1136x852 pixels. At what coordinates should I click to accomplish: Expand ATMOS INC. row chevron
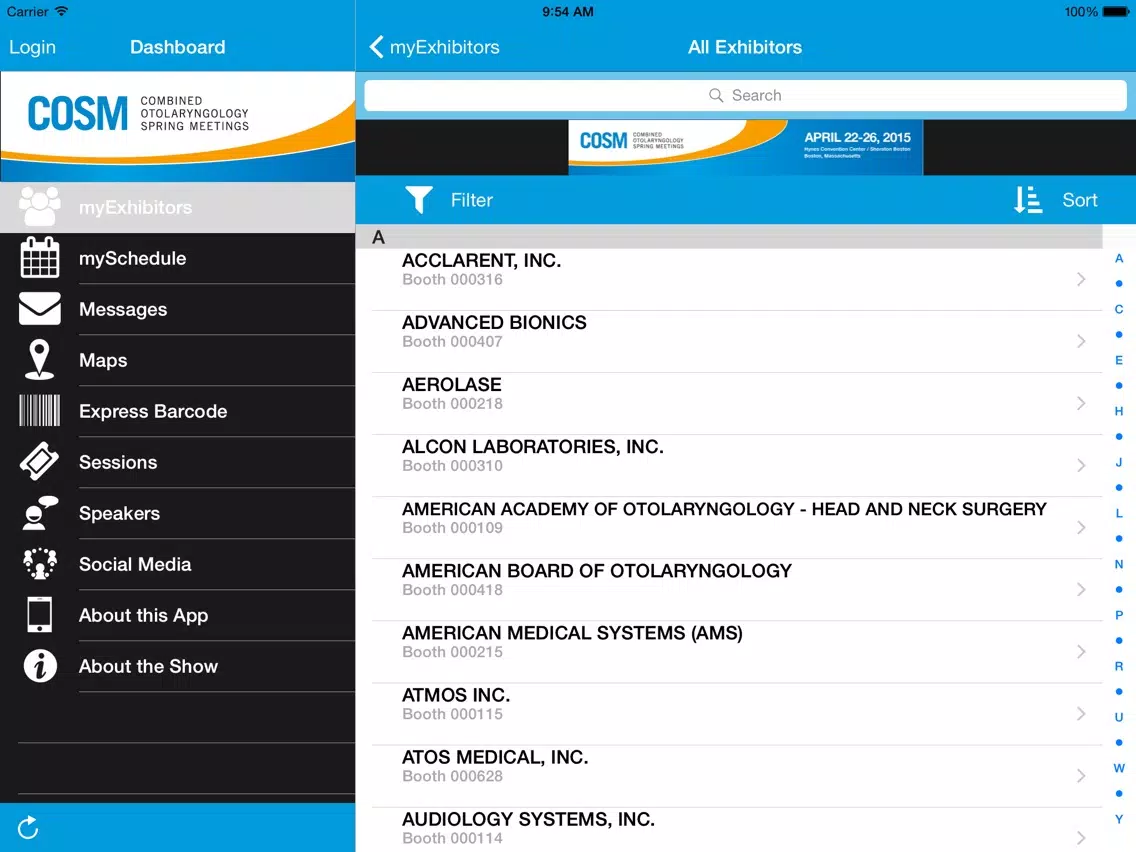point(1081,714)
